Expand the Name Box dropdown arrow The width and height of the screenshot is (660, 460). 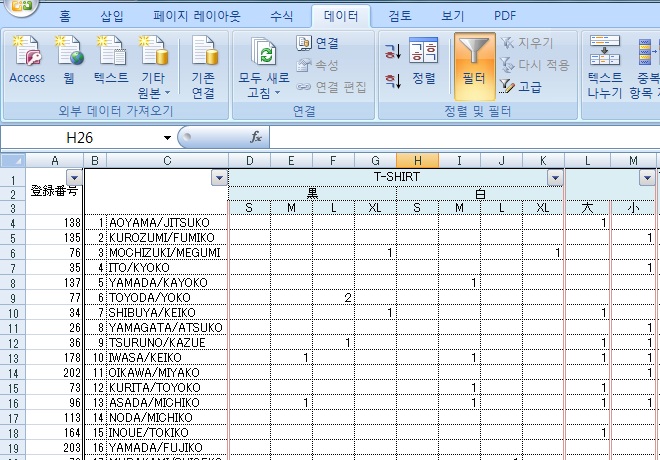point(168,137)
